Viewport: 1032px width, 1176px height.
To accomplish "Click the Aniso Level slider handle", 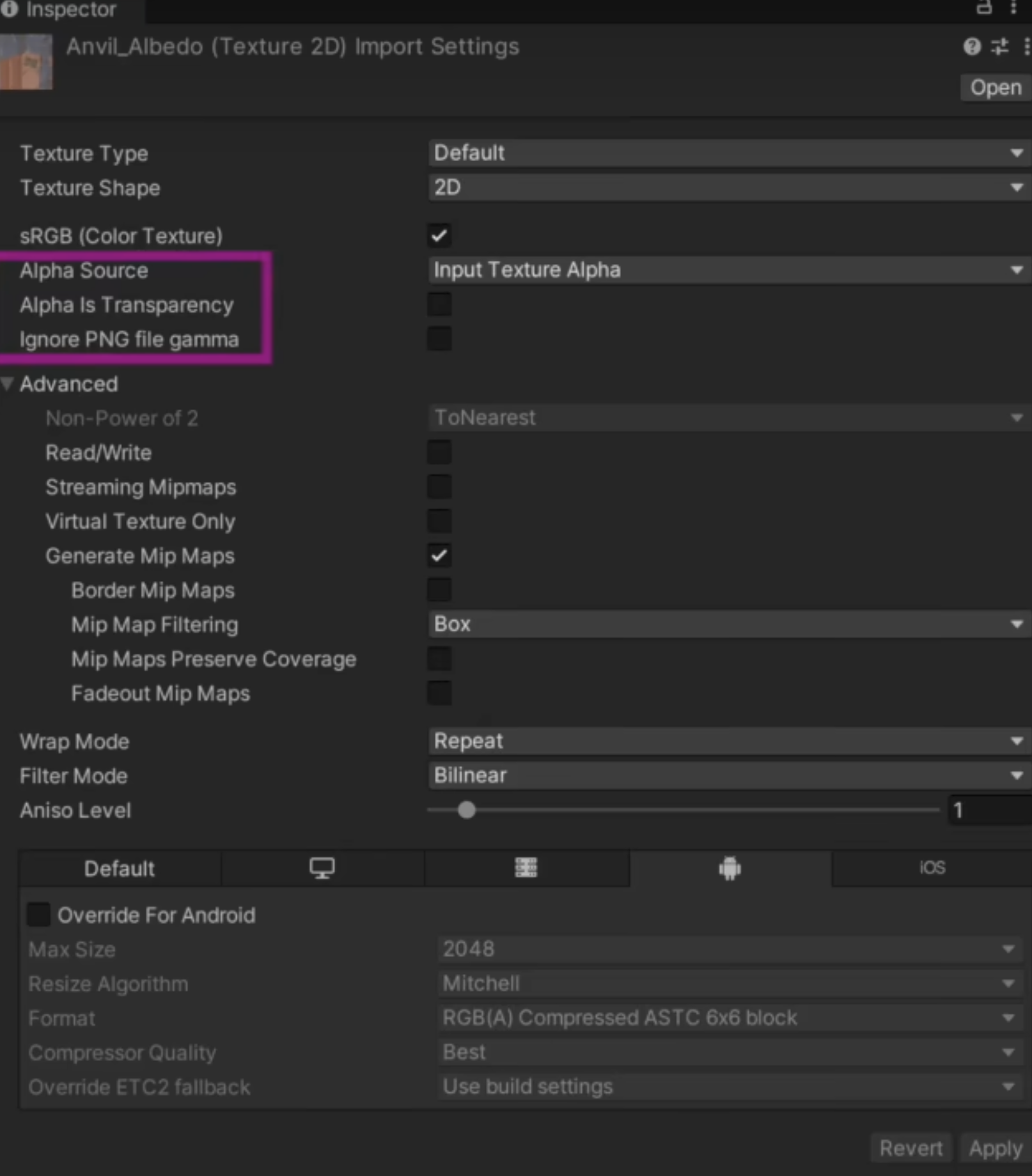I will pos(467,810).
